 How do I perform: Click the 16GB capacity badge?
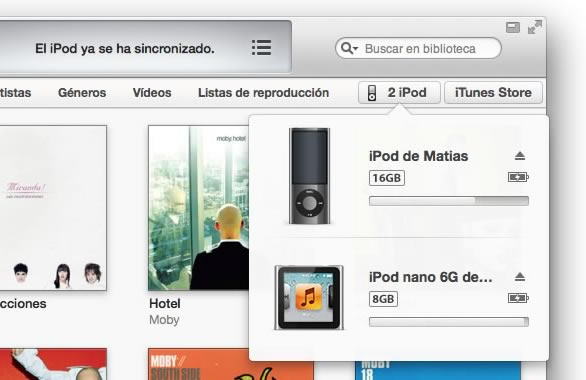click(387, 178)
